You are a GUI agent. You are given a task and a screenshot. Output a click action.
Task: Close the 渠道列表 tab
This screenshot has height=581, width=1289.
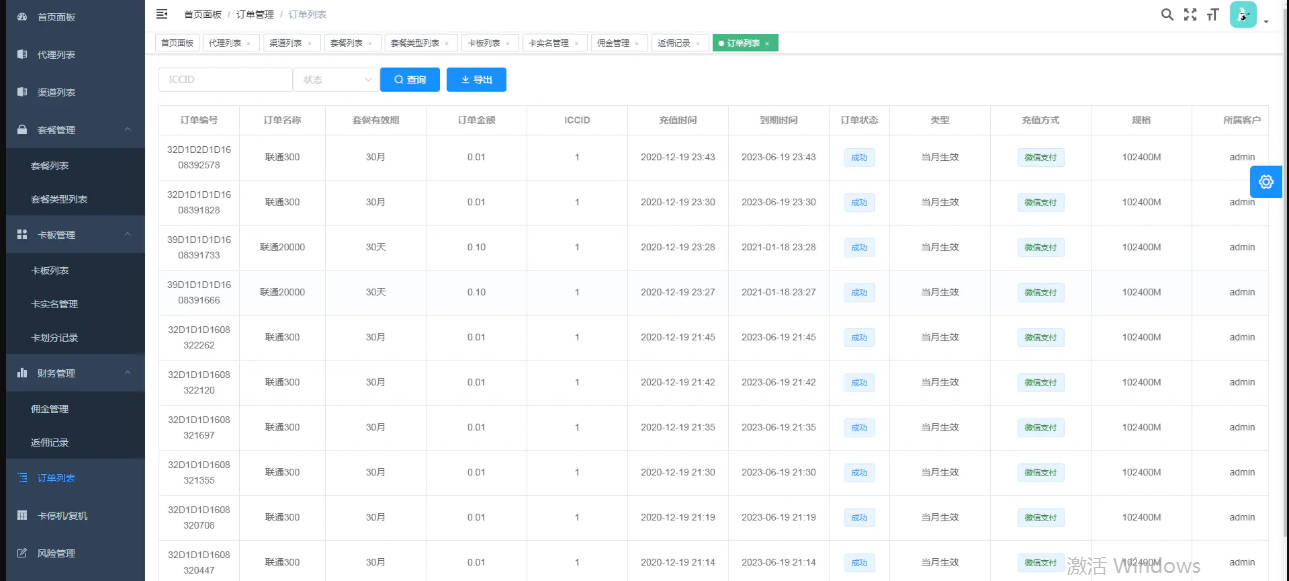310,44
